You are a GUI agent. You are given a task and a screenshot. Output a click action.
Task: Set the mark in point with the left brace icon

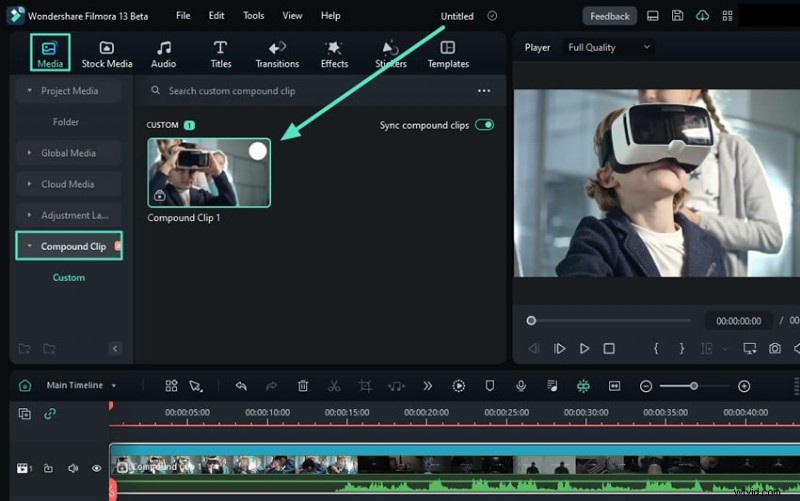(656, 348)
